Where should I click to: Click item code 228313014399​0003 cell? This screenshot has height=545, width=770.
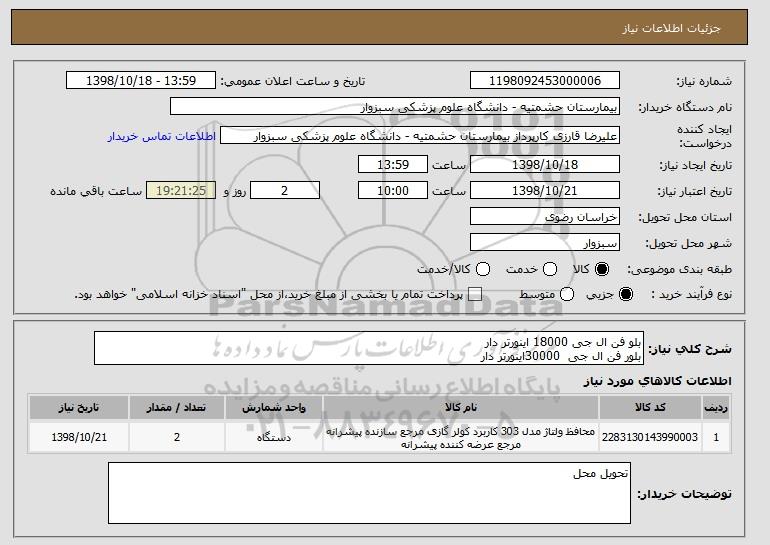click(650, 437)
